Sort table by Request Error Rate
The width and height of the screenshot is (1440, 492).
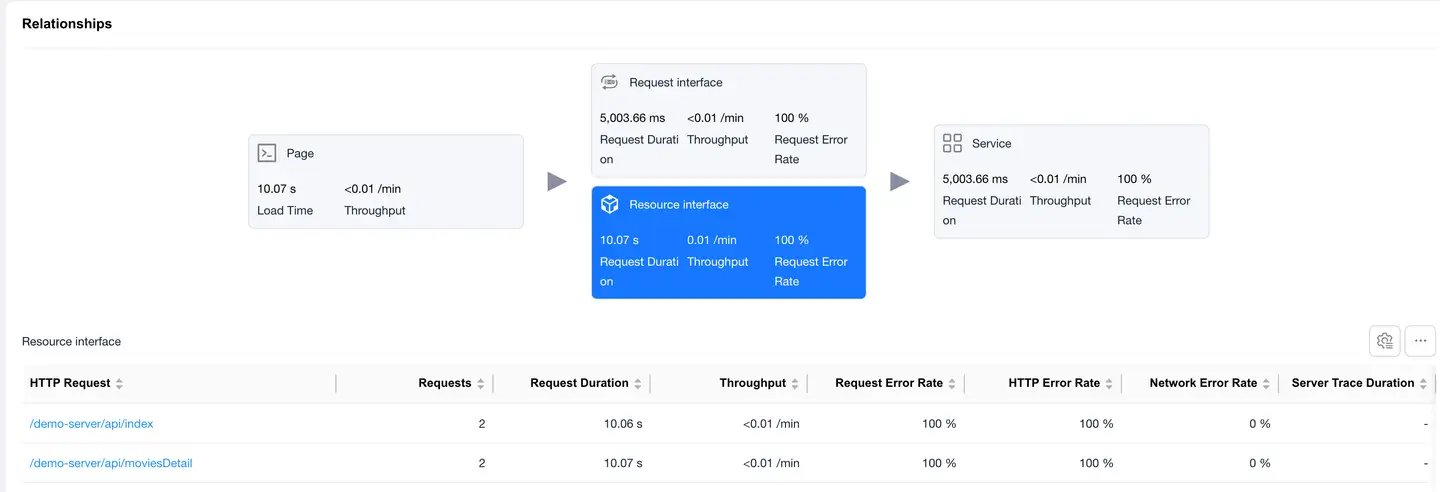952,384
